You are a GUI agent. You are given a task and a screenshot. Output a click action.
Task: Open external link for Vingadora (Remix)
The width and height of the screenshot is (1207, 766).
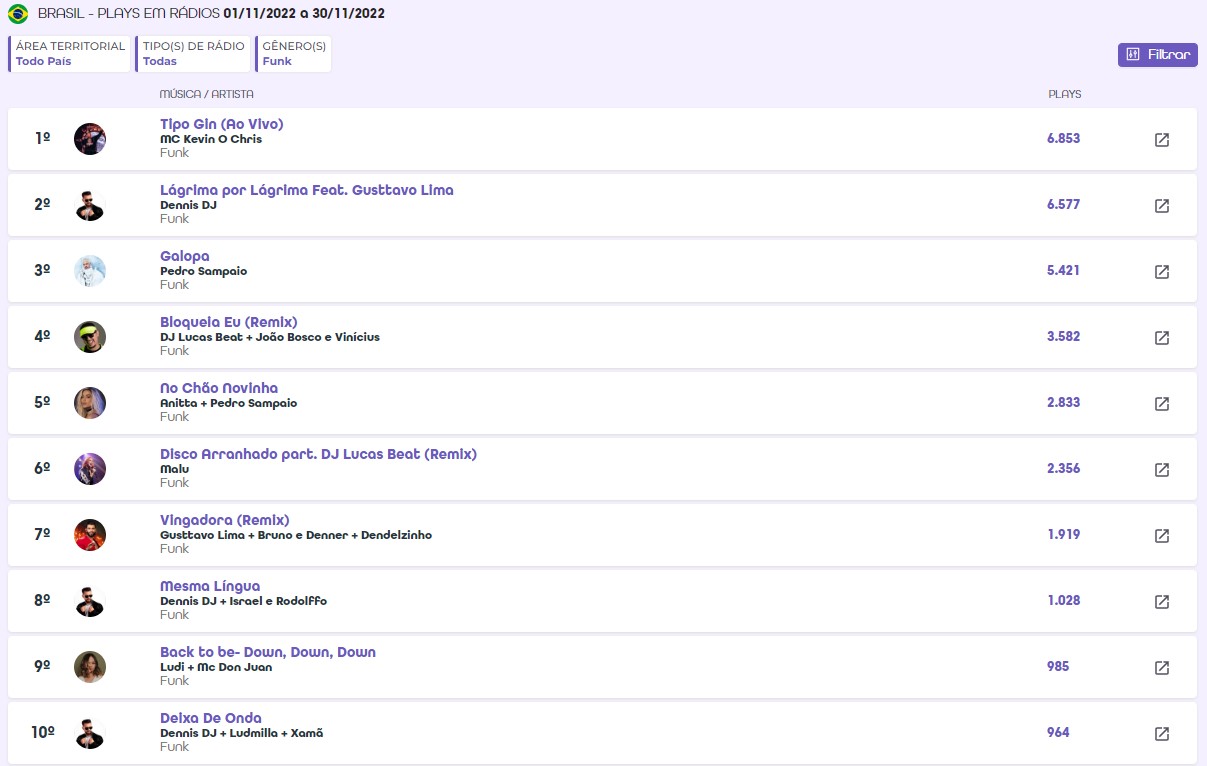1162,536
